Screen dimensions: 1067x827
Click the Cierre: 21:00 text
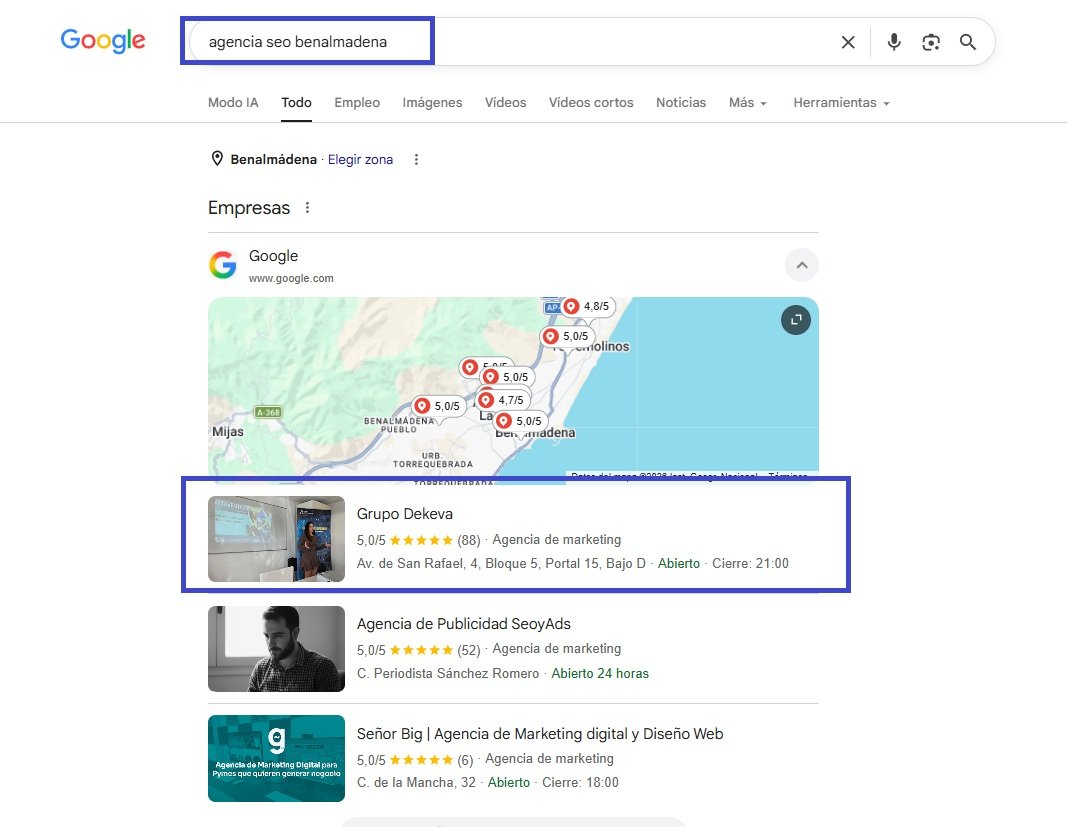pos(751,564)
